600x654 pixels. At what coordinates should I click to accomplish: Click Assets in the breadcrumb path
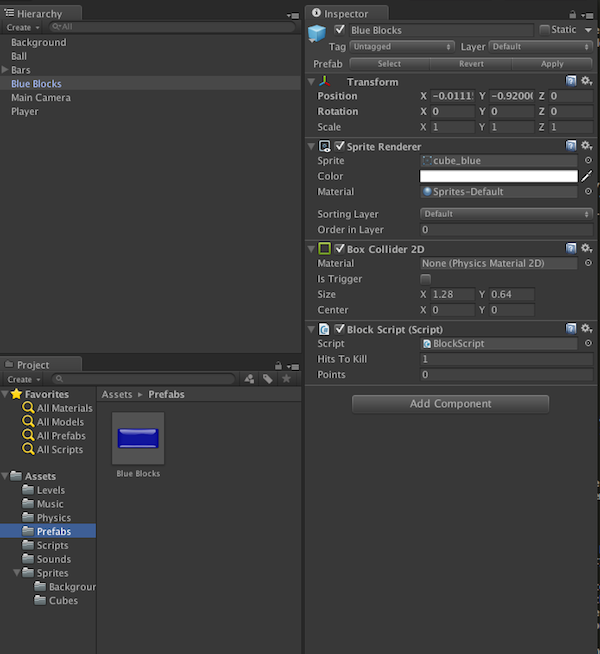(x=117, y=394)
